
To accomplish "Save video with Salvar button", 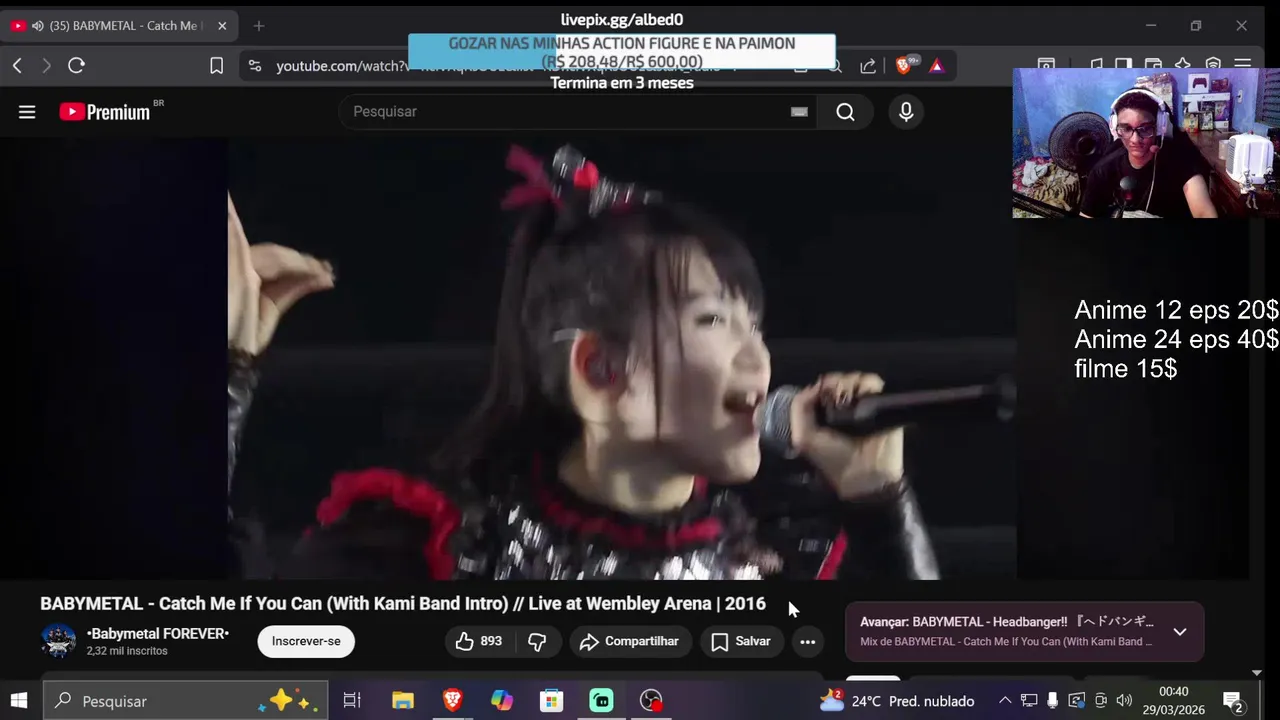I will pyautogui.click(x=741, y=642).
